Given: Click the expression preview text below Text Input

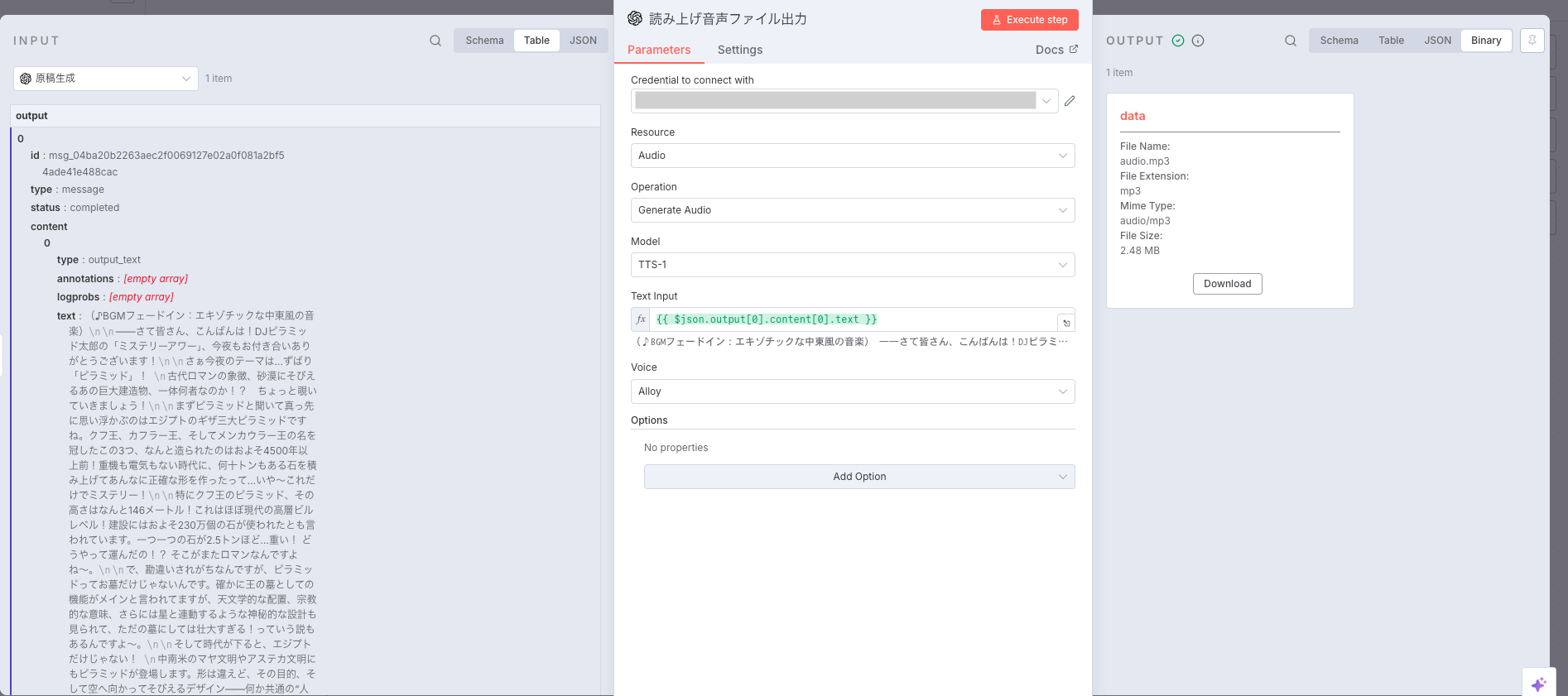Looking at the screenshot, I should (851, 342).
